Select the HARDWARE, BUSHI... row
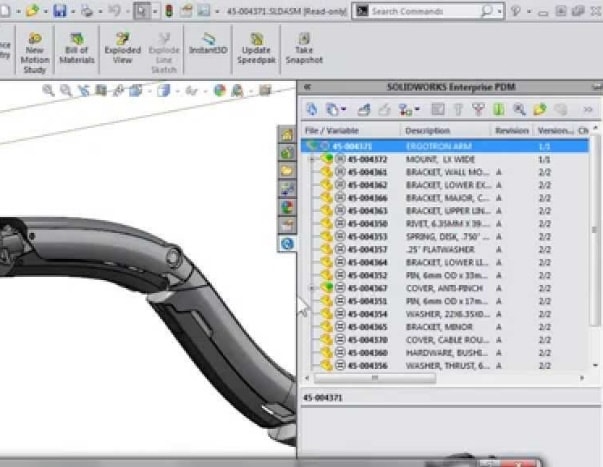This screenshot has height=467, width=603. pyautogui.click(x=445, y=353)
